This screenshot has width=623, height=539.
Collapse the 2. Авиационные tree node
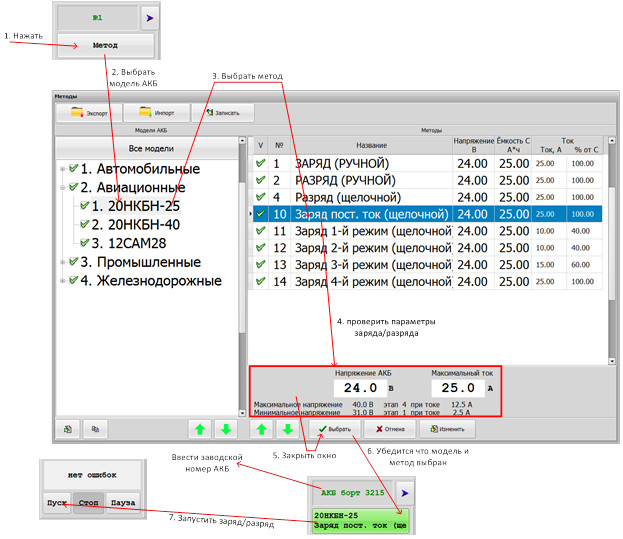tap(62, 188)
